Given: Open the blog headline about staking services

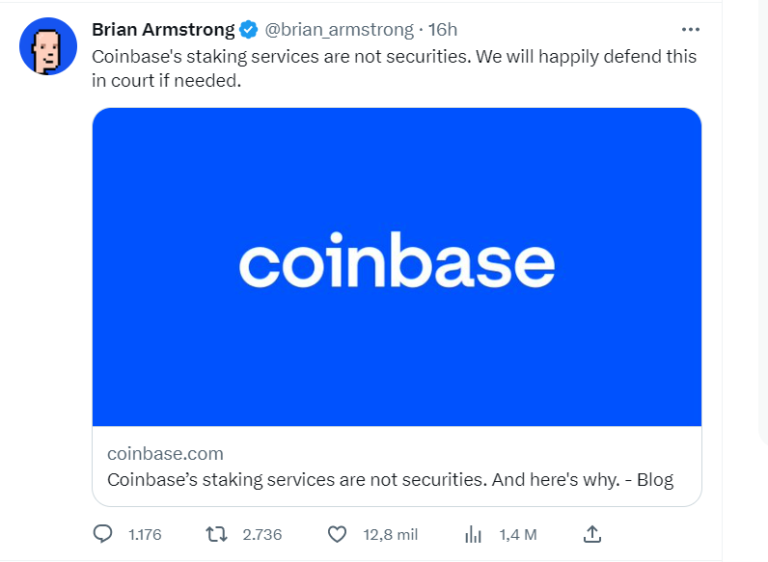Looking at the screenshot, I should 390,480.
